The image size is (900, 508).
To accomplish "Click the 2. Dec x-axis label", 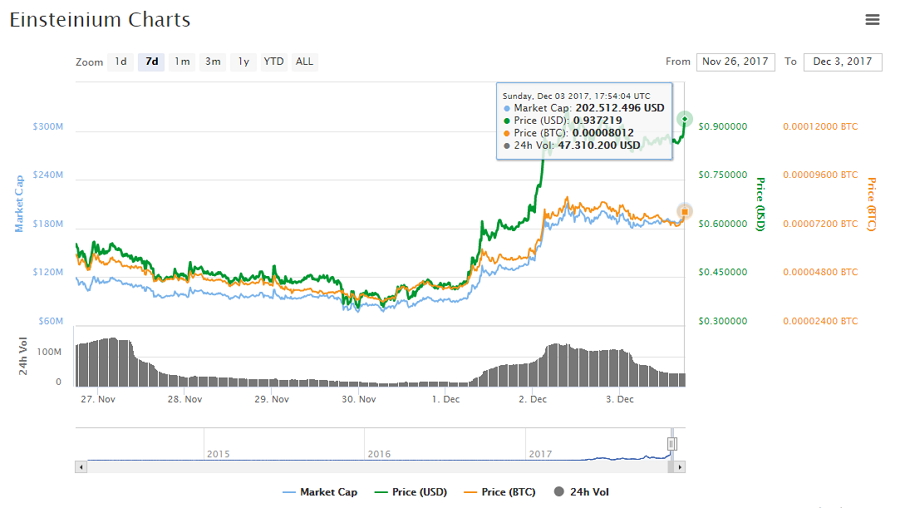I will pyautogui.click(x=533, y=399).
